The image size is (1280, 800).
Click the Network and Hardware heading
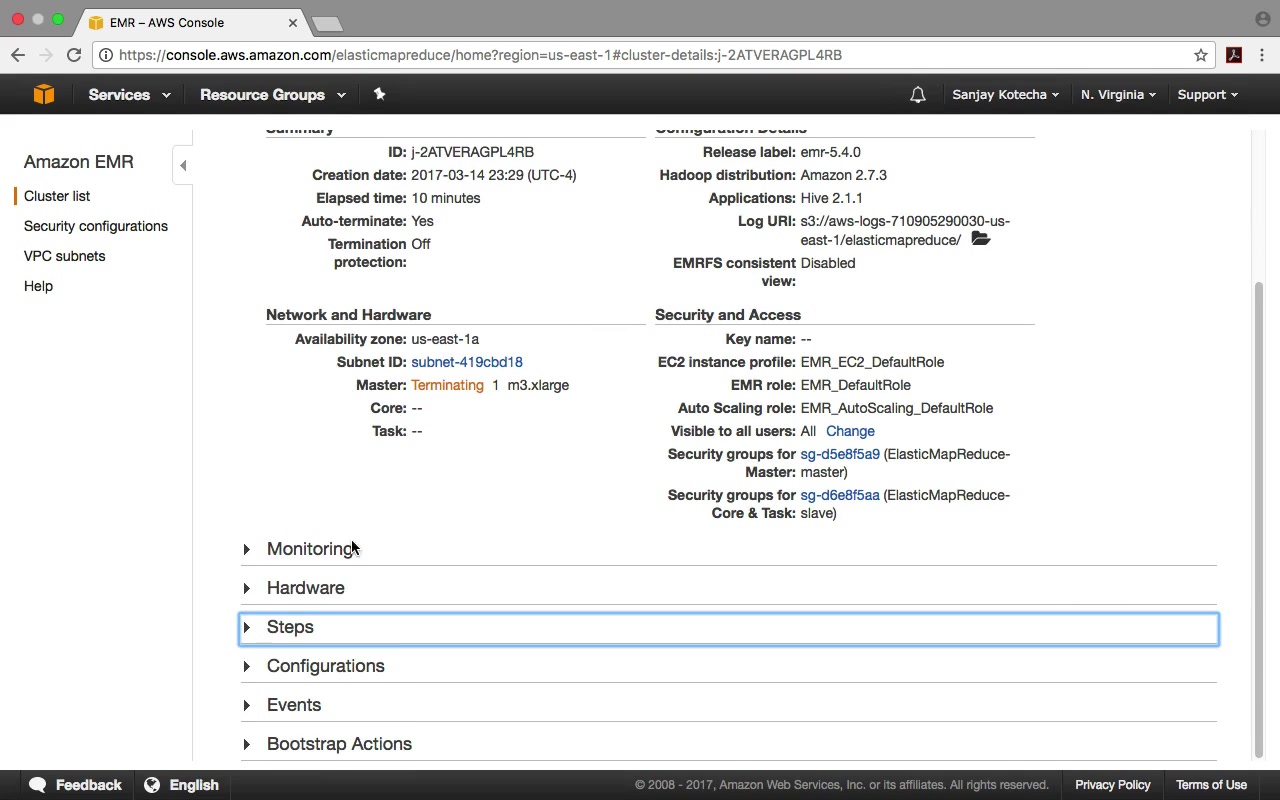(348, 315)
